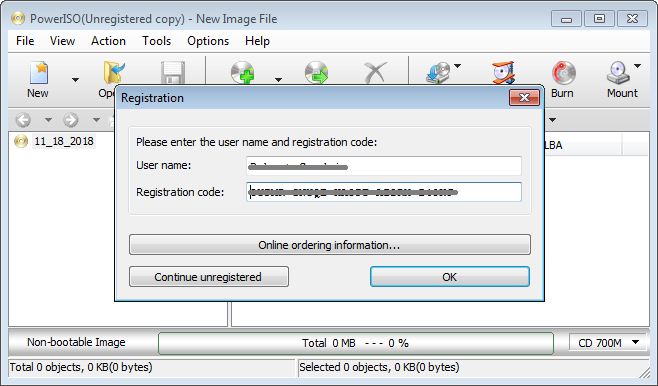This screenshot has height=386, width=658.
Task: Click the Copy disc to image icon
Action: [x=438, y=73]
